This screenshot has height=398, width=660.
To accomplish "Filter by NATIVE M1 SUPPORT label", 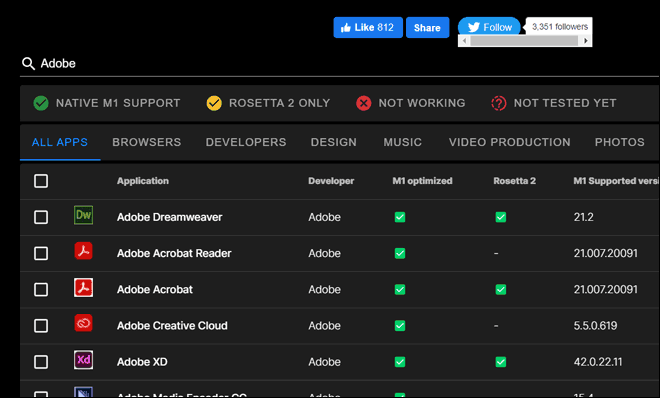I will (118, 103).
